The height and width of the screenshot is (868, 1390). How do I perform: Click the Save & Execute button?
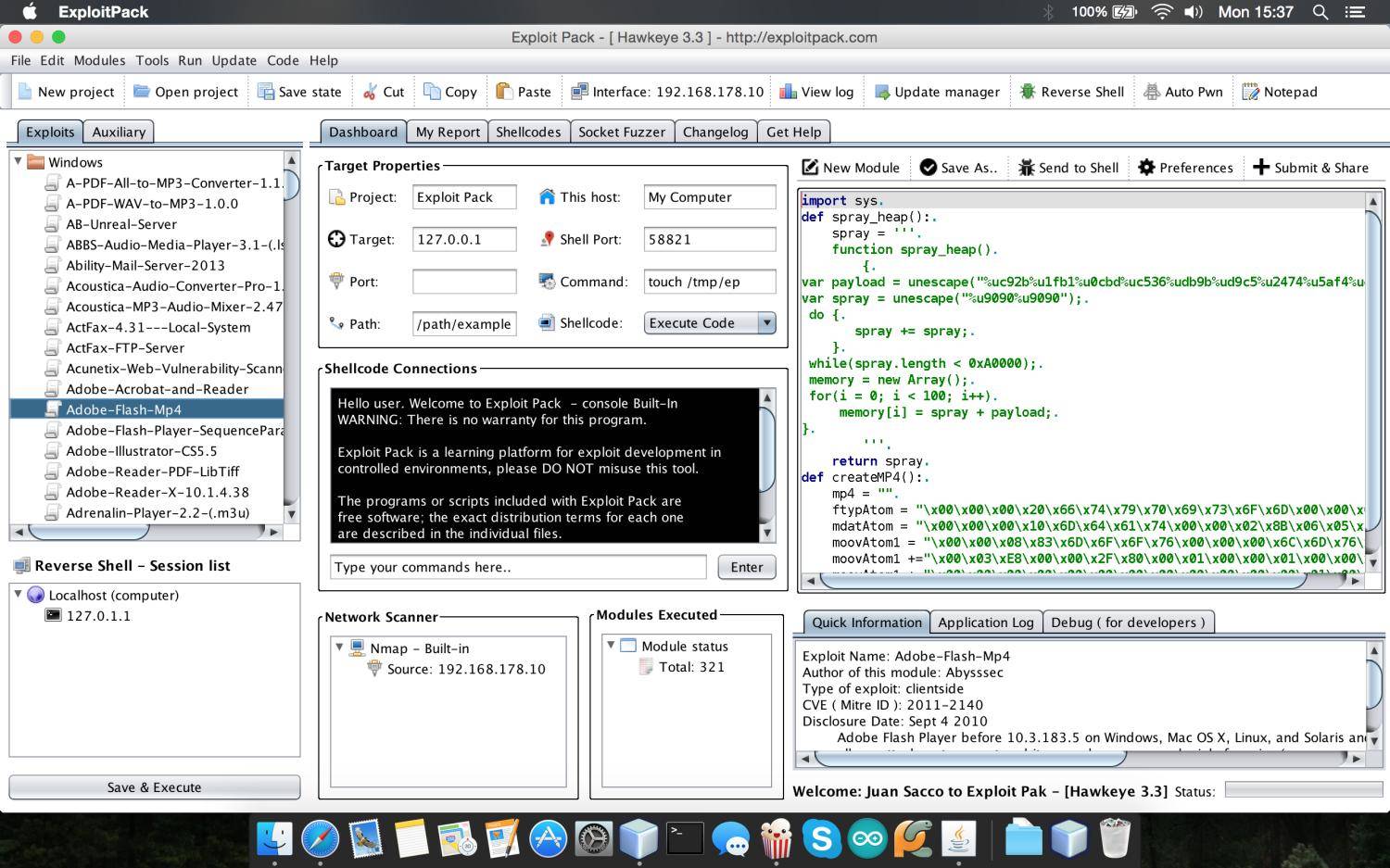[x=154, y=786]
